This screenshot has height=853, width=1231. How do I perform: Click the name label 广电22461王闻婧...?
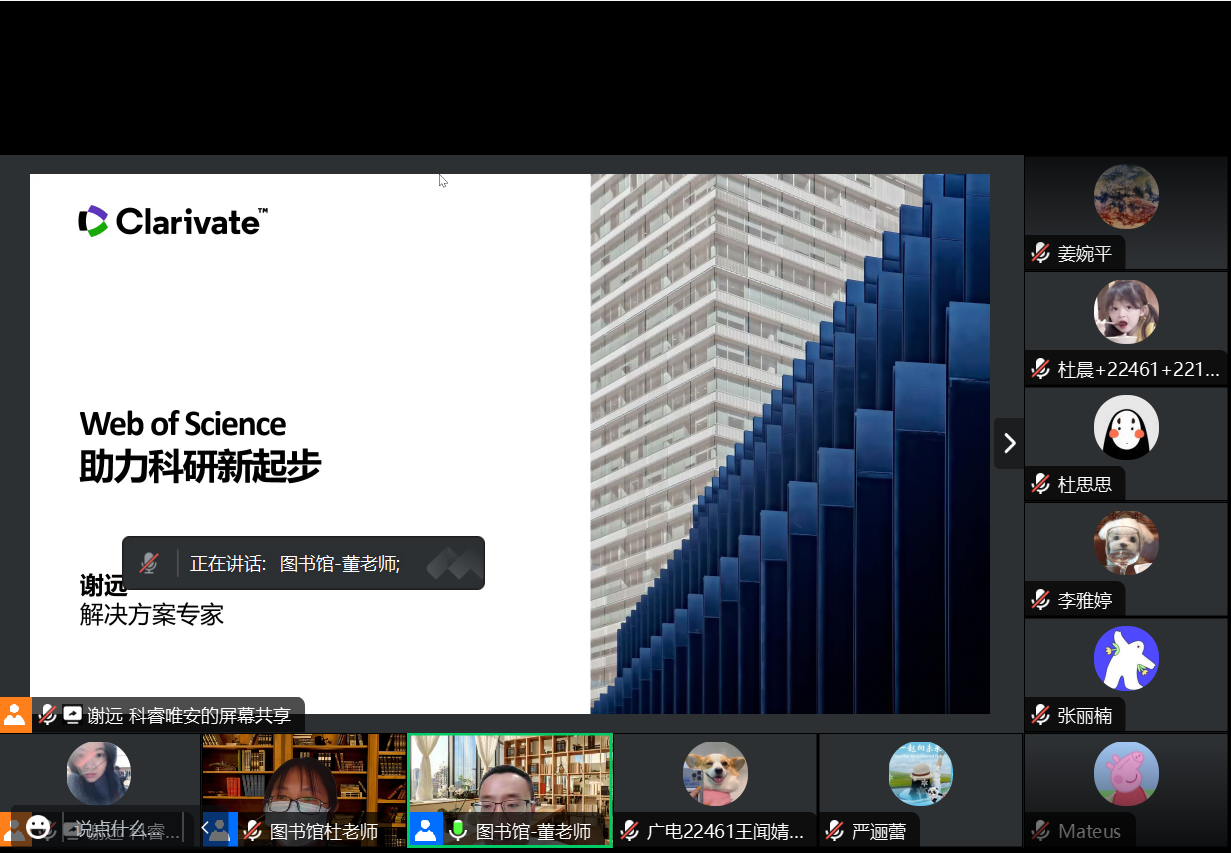coord(725,831)
